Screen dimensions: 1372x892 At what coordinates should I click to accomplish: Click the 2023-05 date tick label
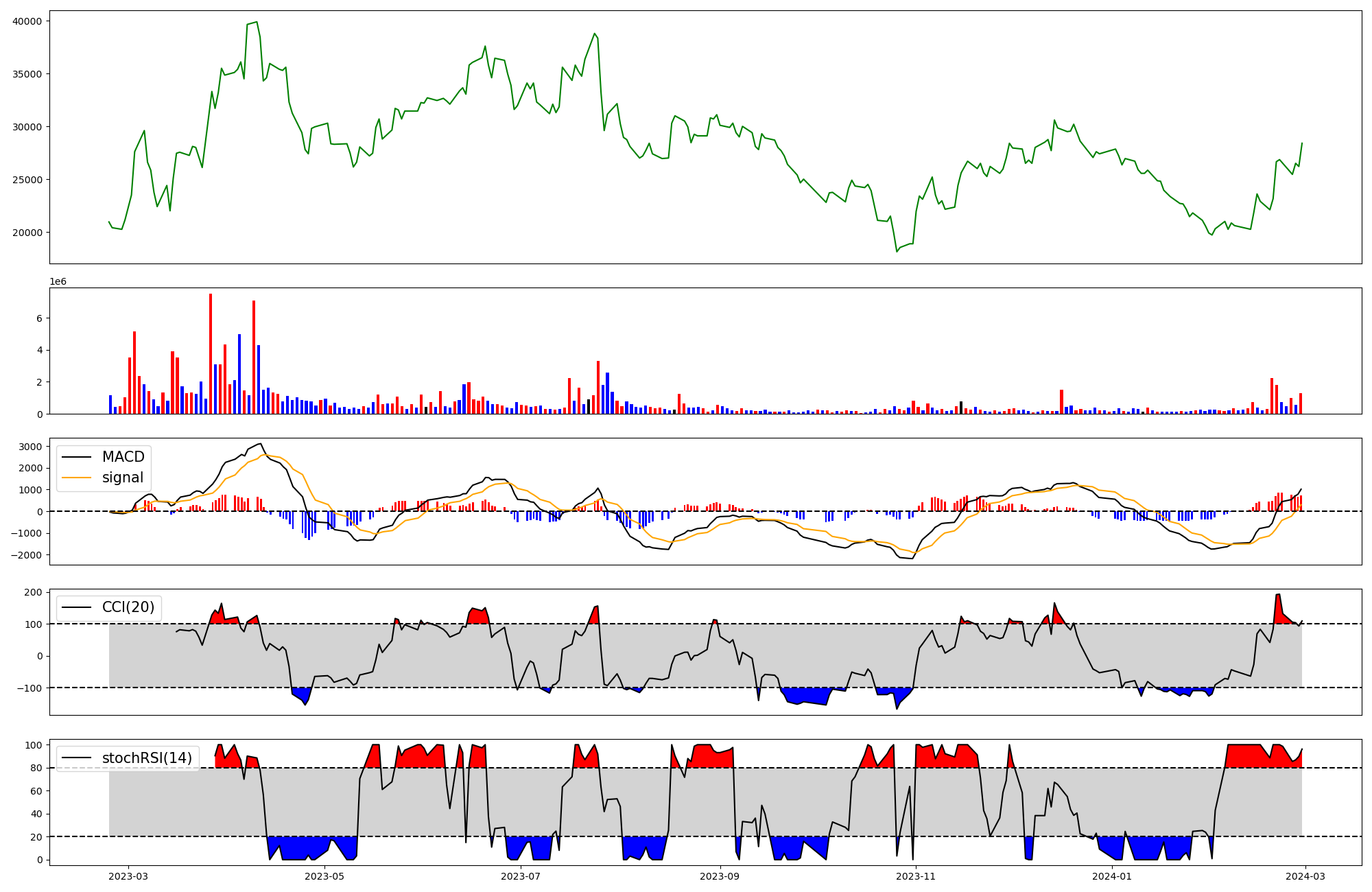pos(324,876)
